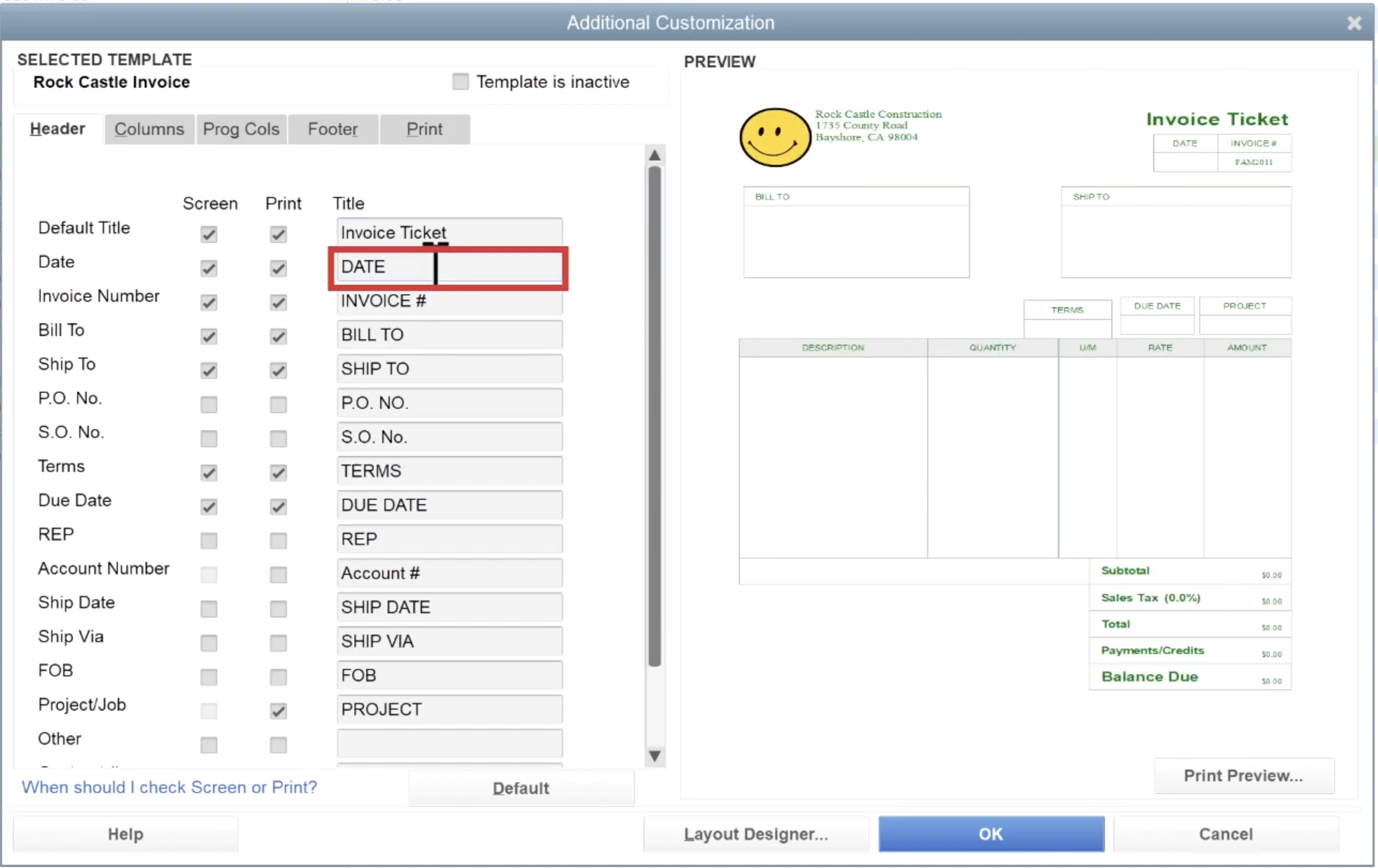Viewport: 1378px width, 868px height.
Task: Switch to the Header tab
Action: (x=58, y=129)
